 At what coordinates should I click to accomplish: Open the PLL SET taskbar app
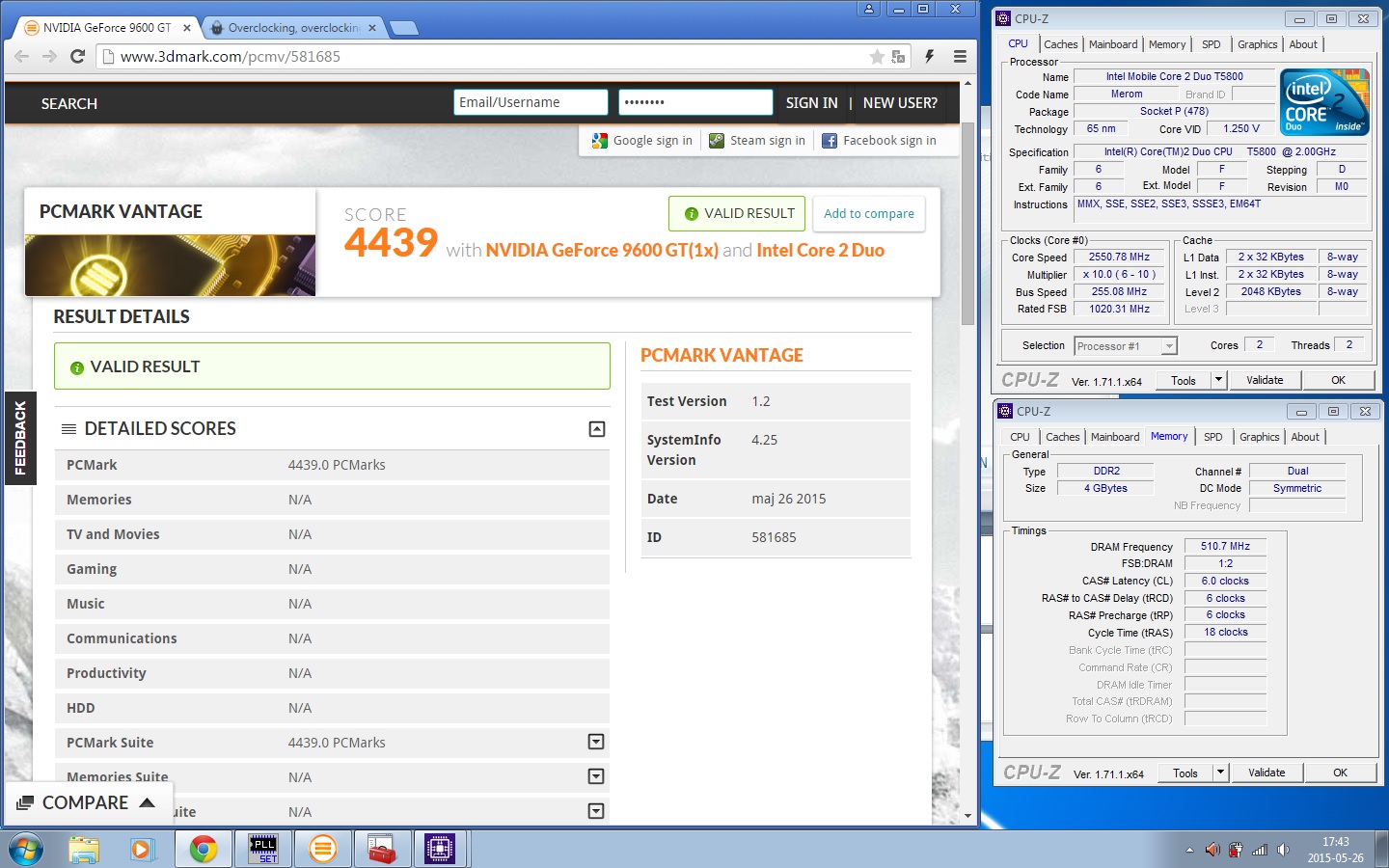click(x=262, y=850)
